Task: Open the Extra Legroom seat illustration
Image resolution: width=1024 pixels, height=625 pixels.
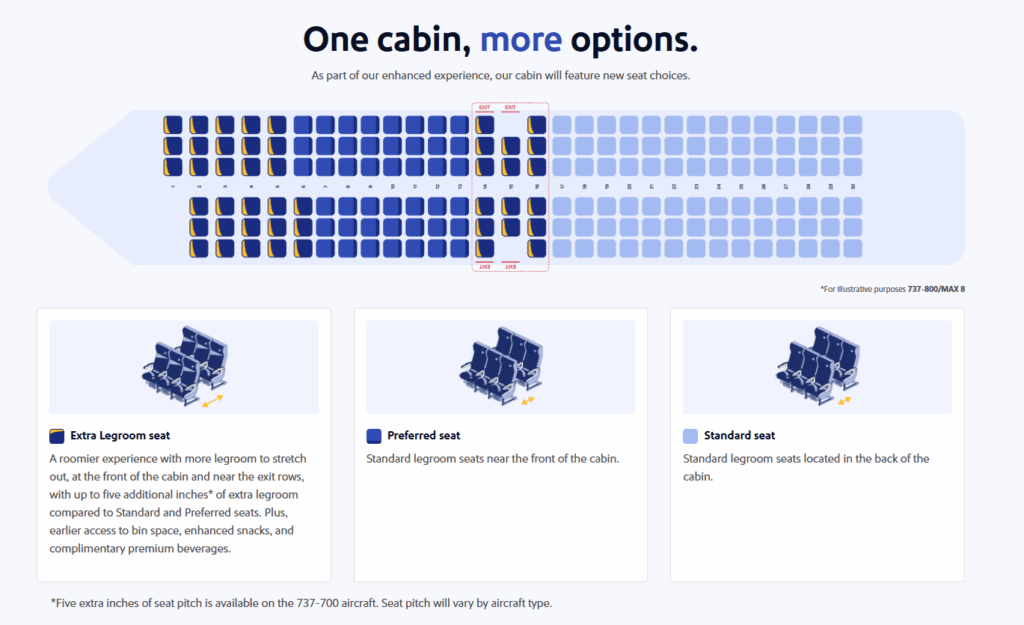Action: point(184,367)
